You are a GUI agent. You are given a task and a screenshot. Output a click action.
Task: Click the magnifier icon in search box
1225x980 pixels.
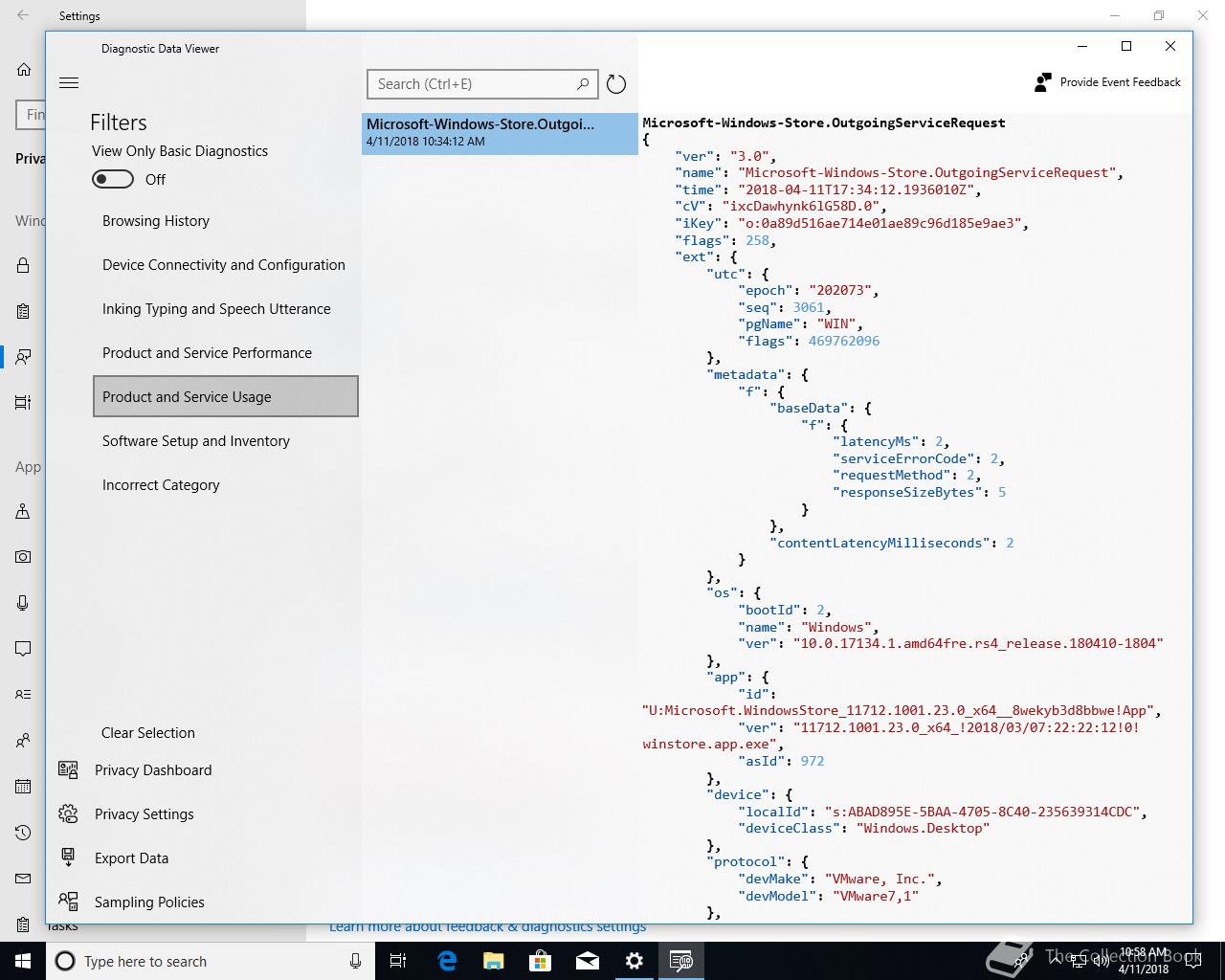[583, 84]
